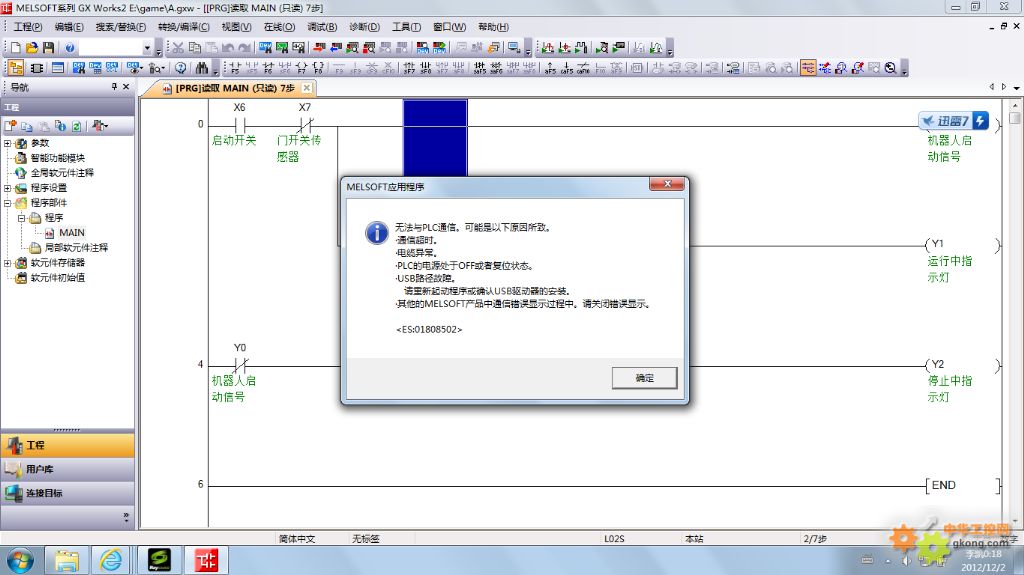
Task: Expand the 参数 tree node
Action: tap(7, 143)
